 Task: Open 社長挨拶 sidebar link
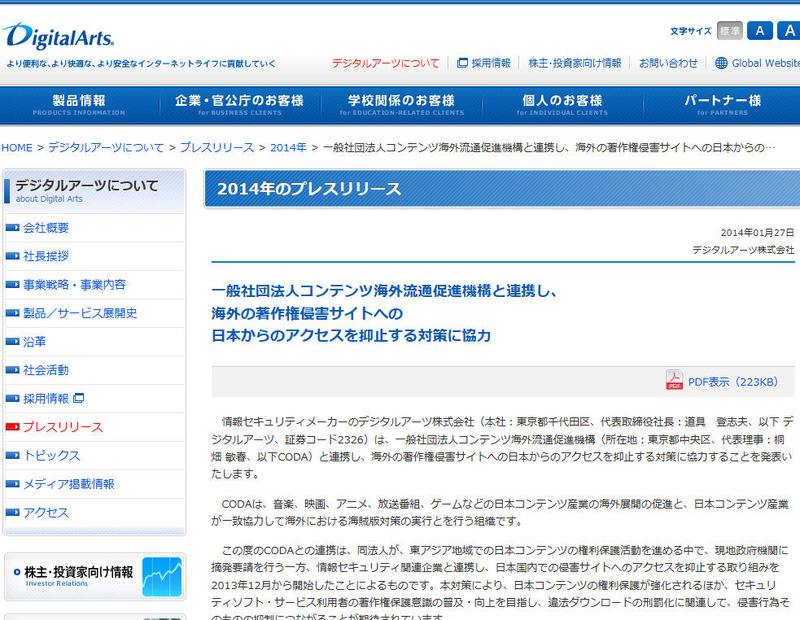coord(46,256)
